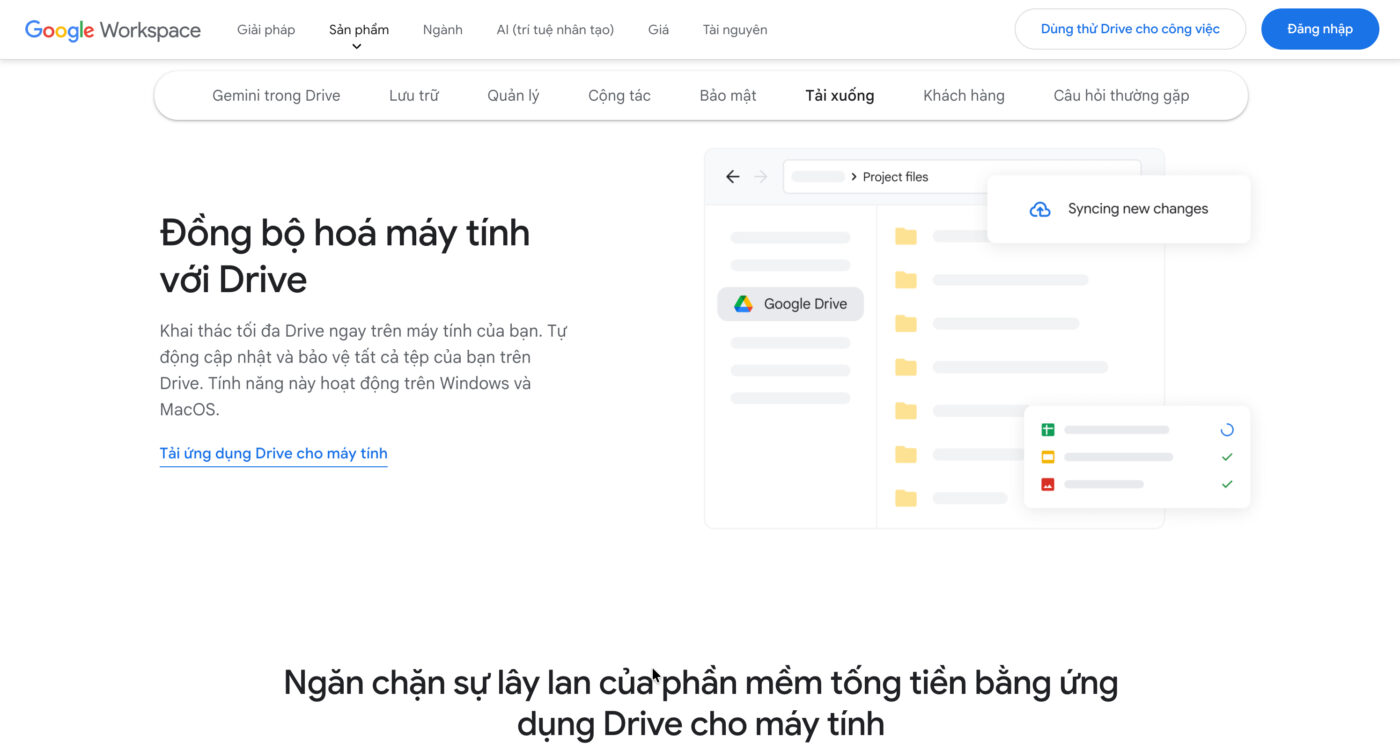Image resolution: width=1400 pixels, height=751 pixels.
Task: Click the Project files breadcrumb text
Action: click(x=895, y=177)
